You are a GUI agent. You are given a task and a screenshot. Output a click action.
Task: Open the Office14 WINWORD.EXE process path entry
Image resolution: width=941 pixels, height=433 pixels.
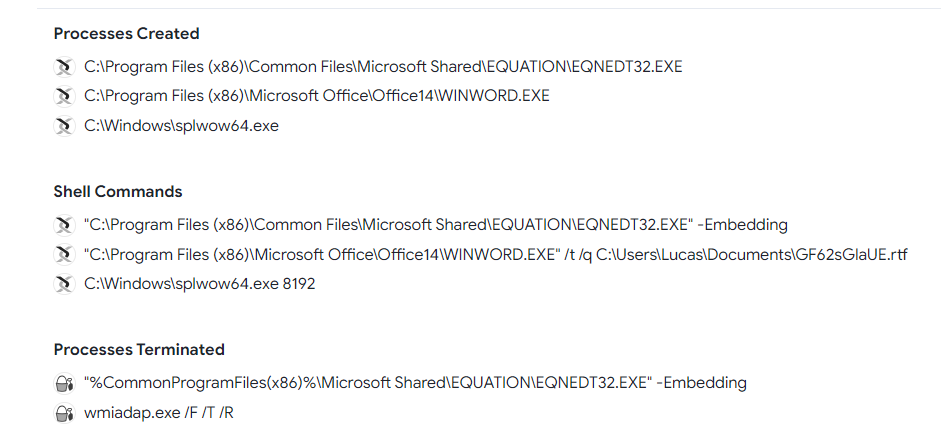[x=317, y=97]
